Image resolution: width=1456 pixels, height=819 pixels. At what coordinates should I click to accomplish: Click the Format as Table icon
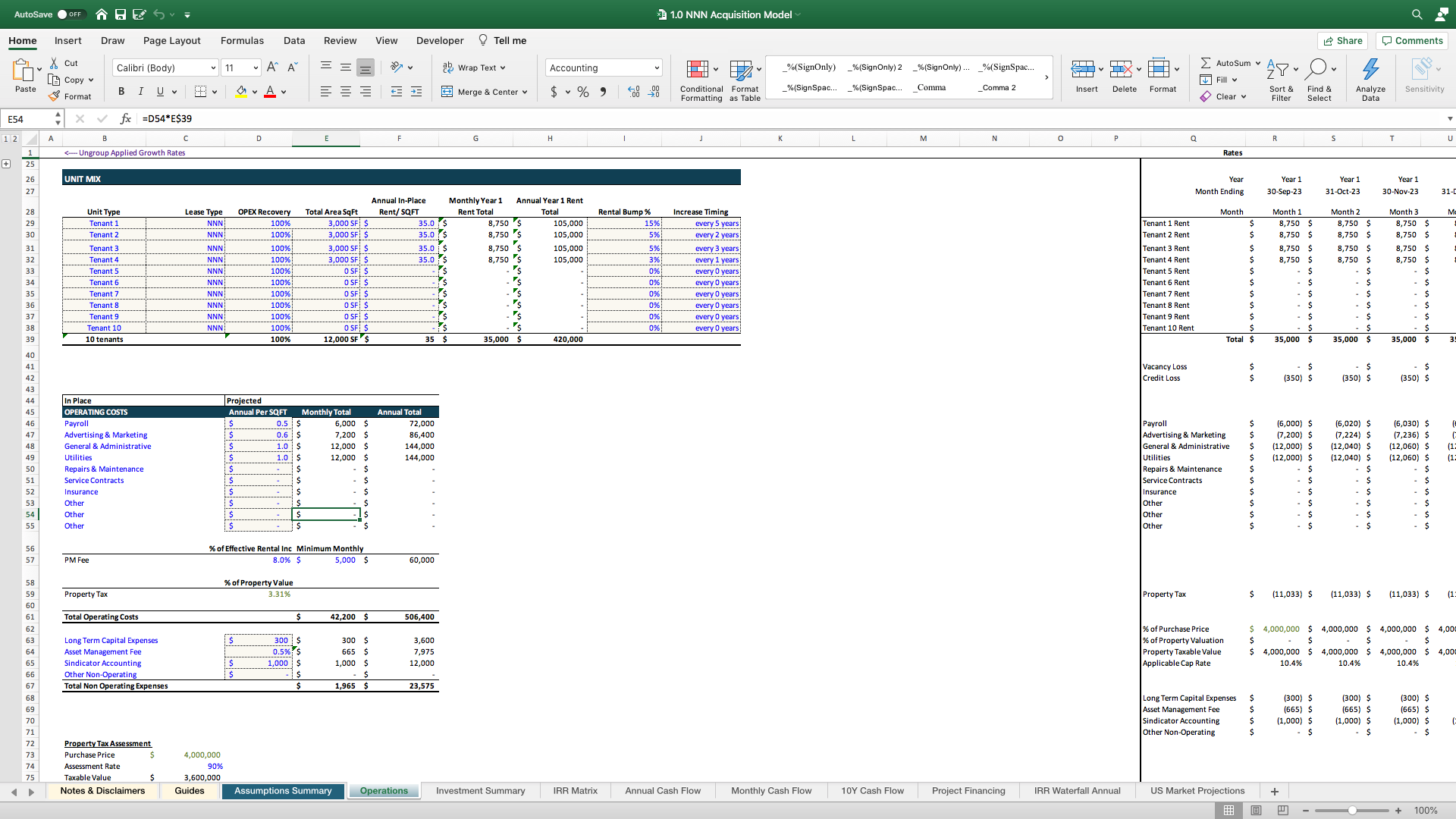(741, 70)
